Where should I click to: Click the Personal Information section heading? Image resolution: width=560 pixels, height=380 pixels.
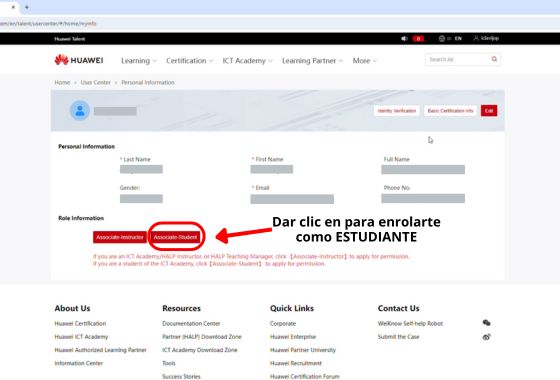(x=86, y=146)
